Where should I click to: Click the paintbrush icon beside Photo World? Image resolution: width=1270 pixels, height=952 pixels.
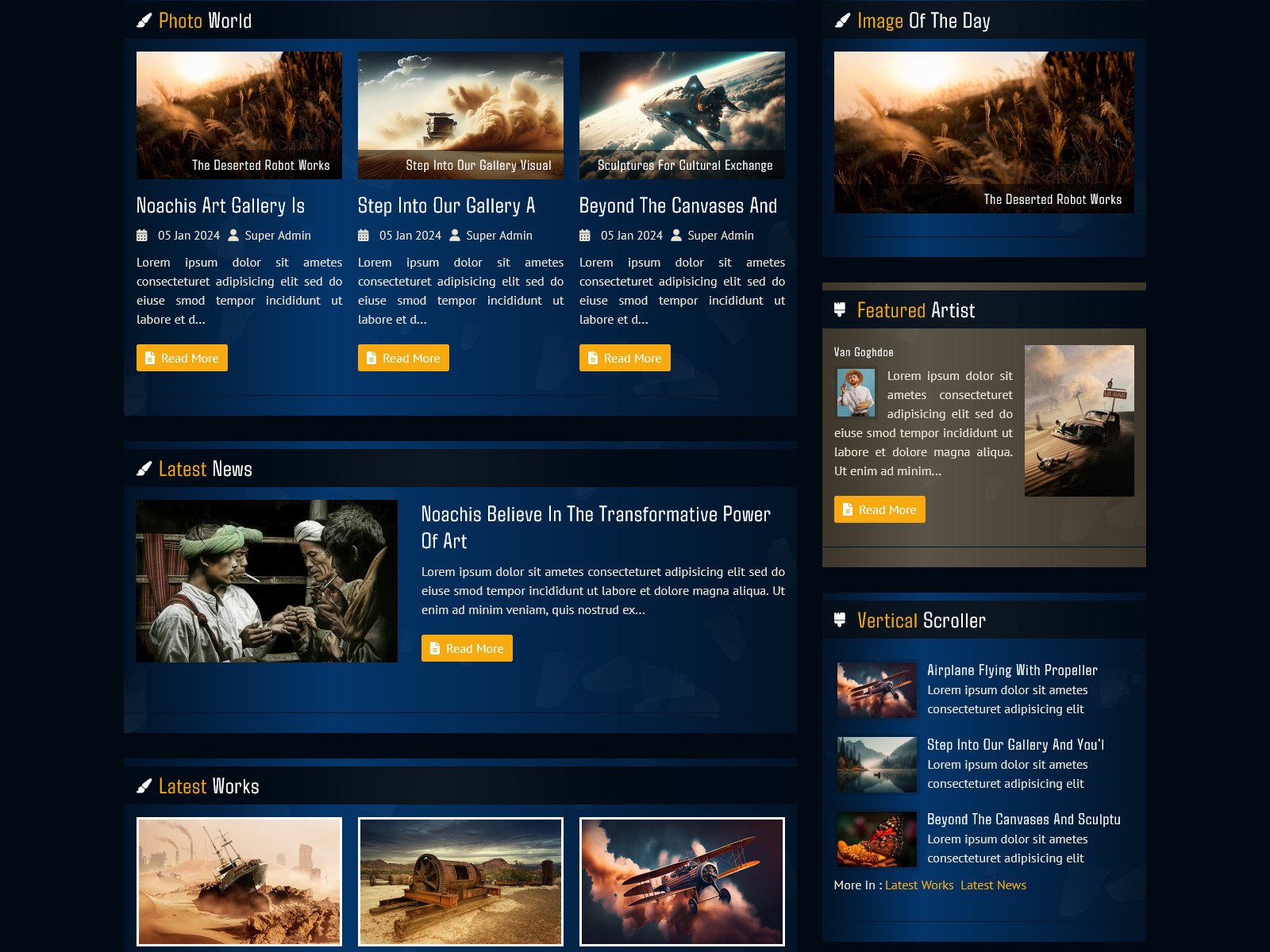144,21
